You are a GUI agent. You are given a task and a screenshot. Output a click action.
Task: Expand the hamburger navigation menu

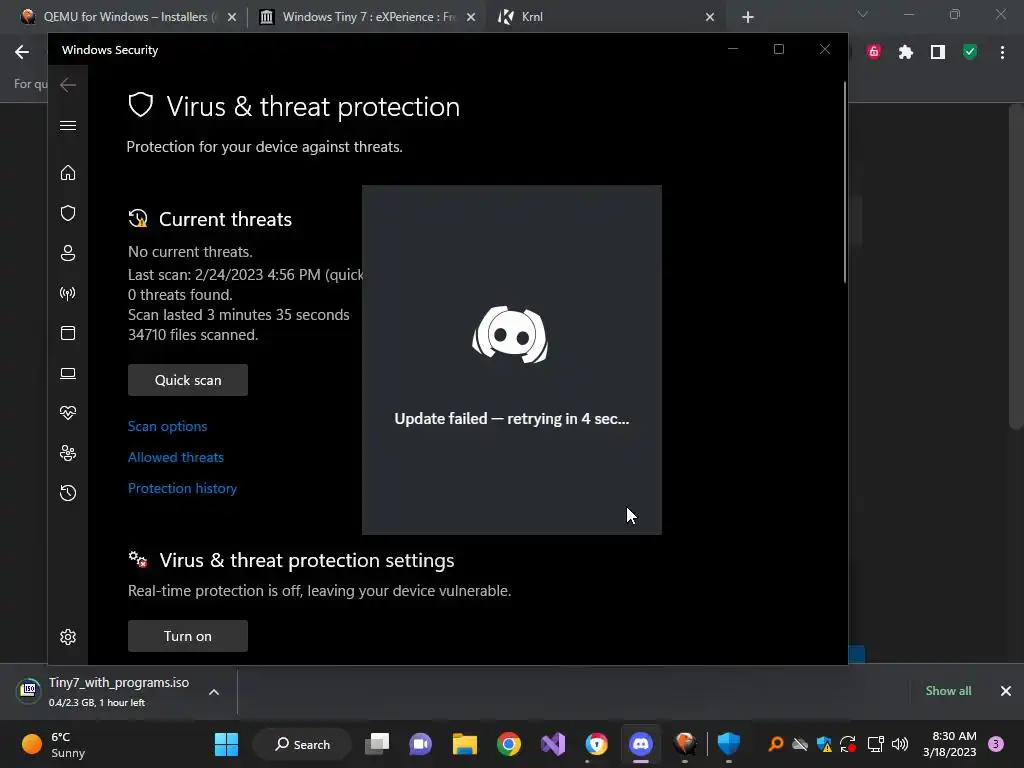(68, 125)
